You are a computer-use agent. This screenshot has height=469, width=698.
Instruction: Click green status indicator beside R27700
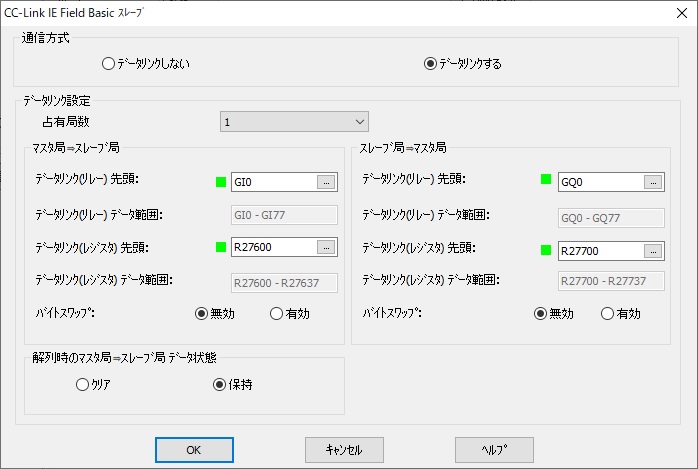tap(546, 250)
